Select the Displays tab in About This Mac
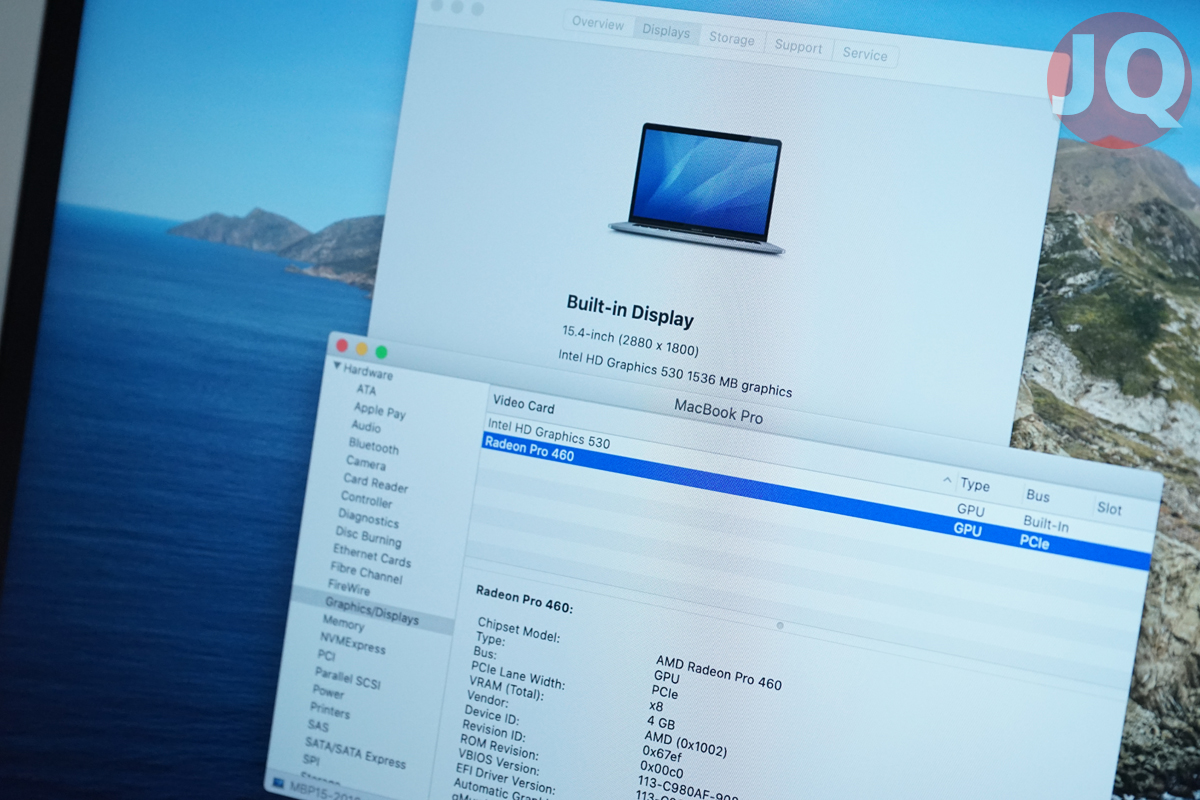The height and width of the screenshot is (800, 1200). click(666, 31)
